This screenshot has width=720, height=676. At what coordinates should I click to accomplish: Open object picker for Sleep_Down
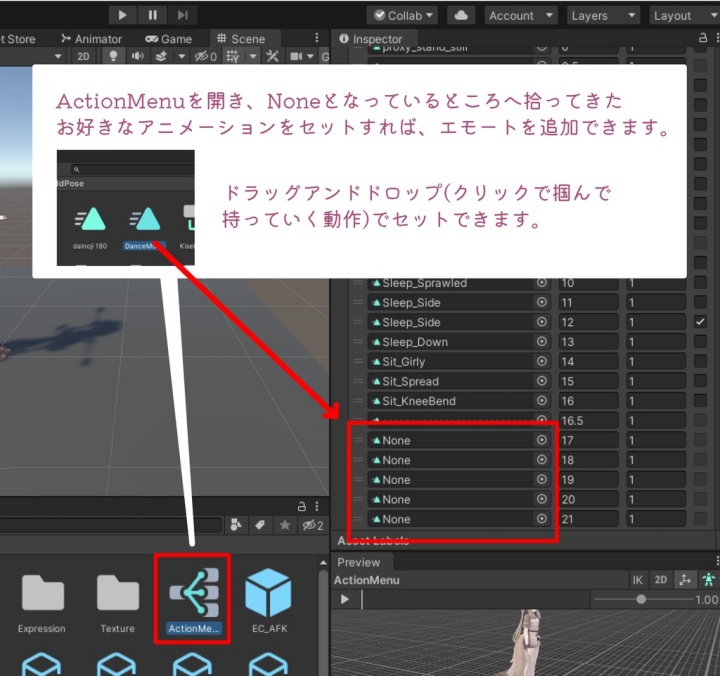pos(542,341)
